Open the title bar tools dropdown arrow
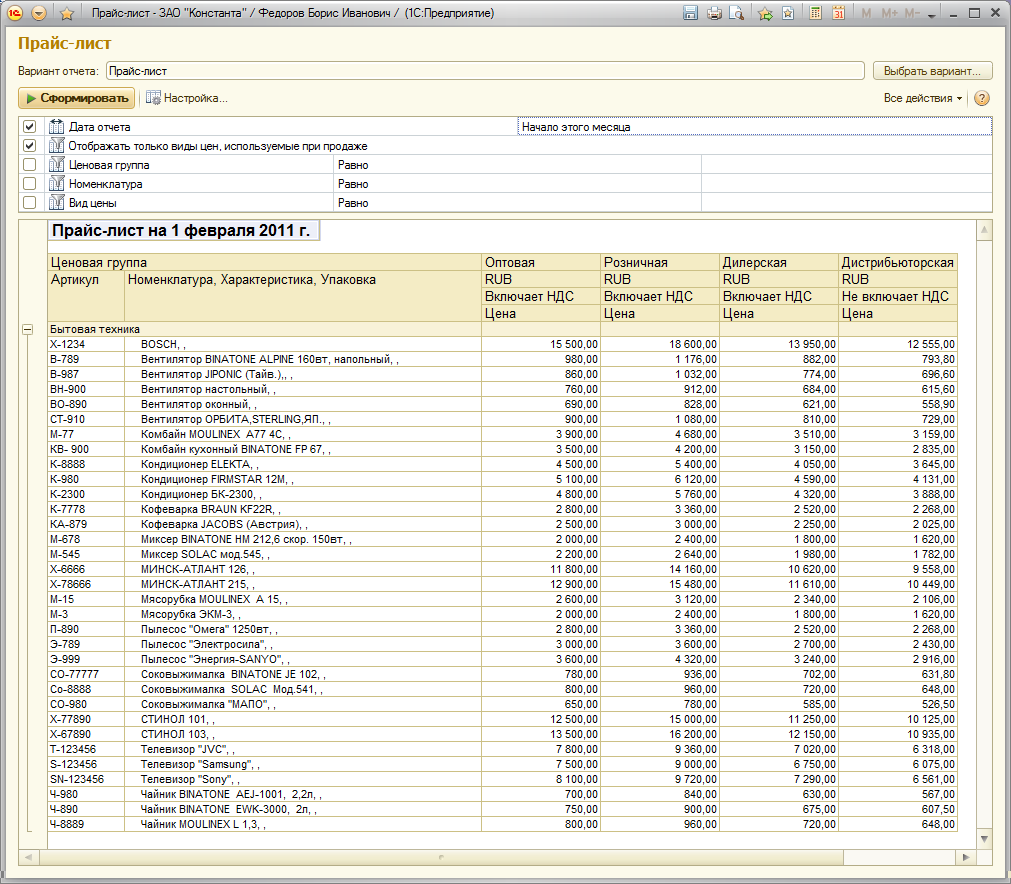The width and height of the screenshot is (1011, 884). point(932,15)
